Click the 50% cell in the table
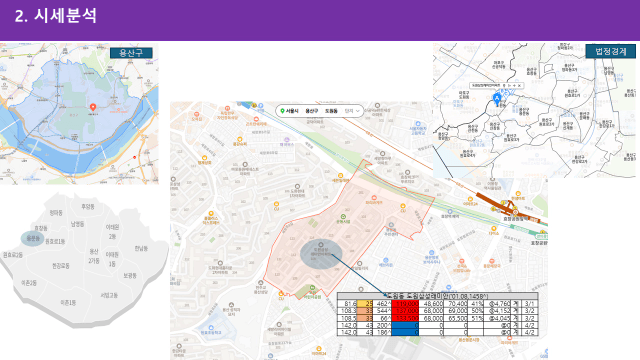 pos(476,311)
